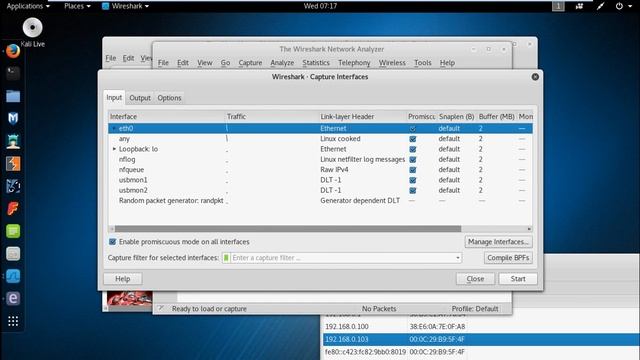Open Manage Interfaces...
The height and width of the screenshot is (360, 640).
click(498, 242)
